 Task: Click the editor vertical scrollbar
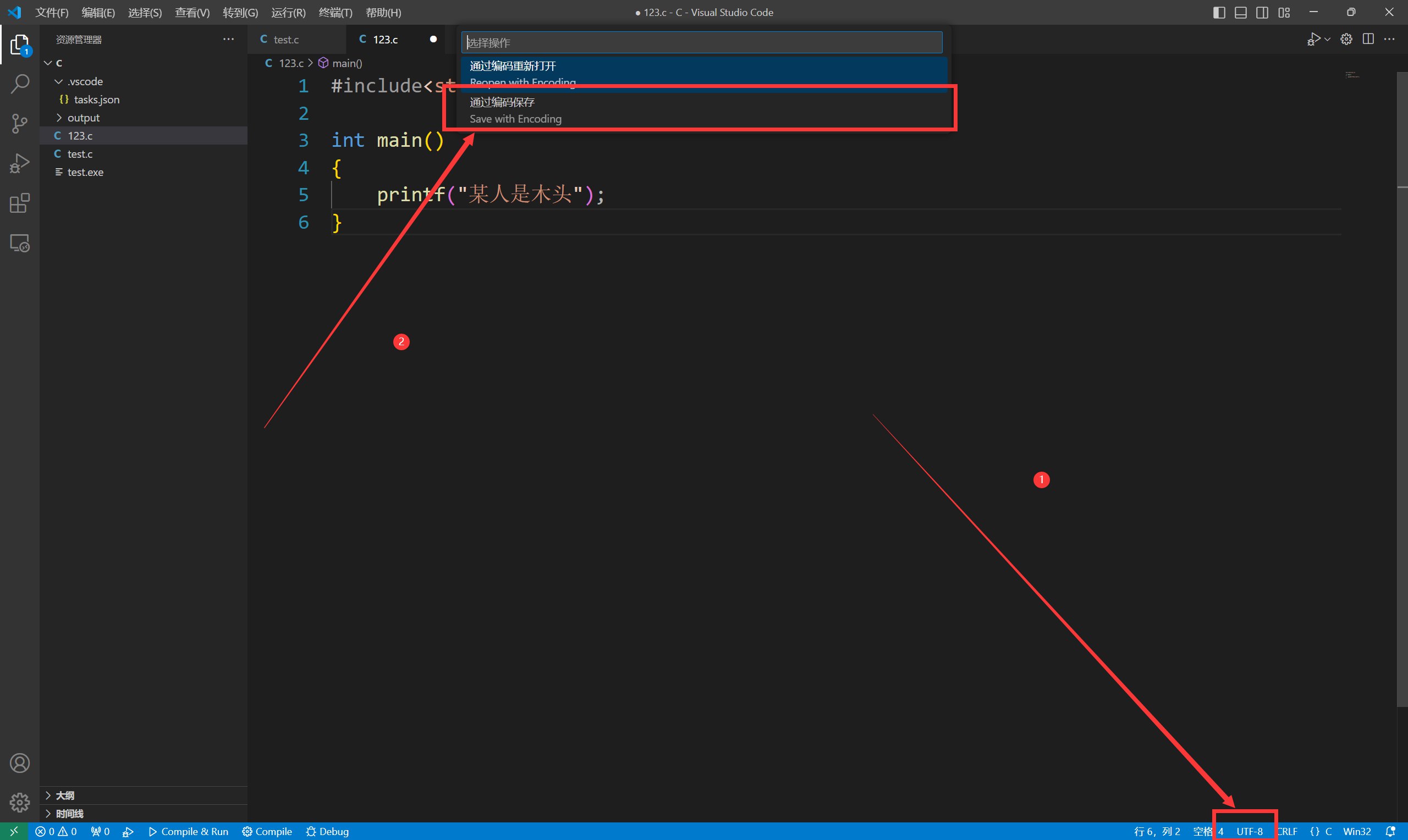tap(1402, 389)
